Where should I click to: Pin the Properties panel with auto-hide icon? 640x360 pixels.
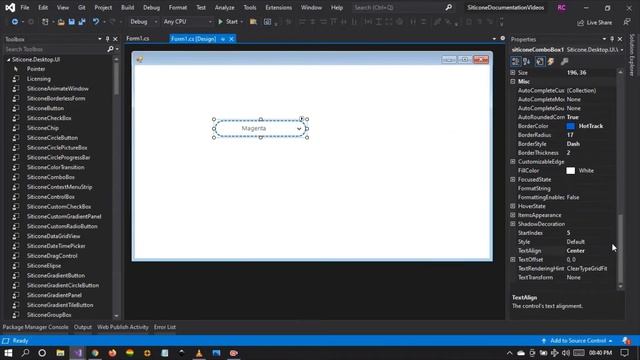point(612,39)
